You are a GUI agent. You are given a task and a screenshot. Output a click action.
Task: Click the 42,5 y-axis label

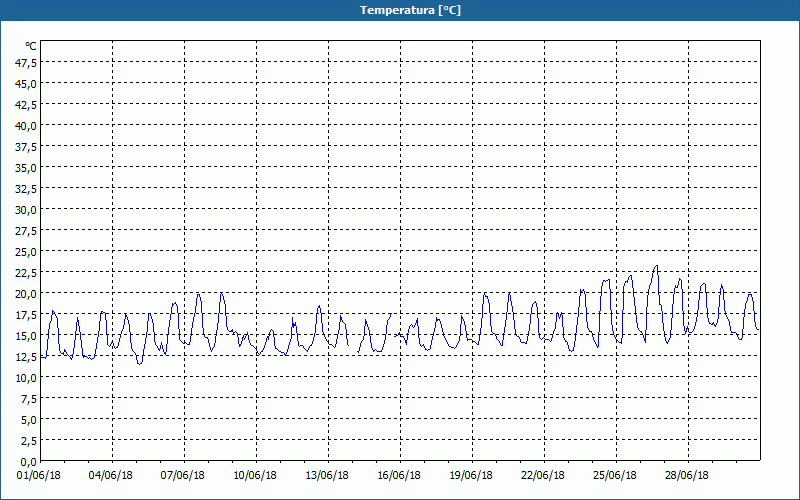[26, 105]
